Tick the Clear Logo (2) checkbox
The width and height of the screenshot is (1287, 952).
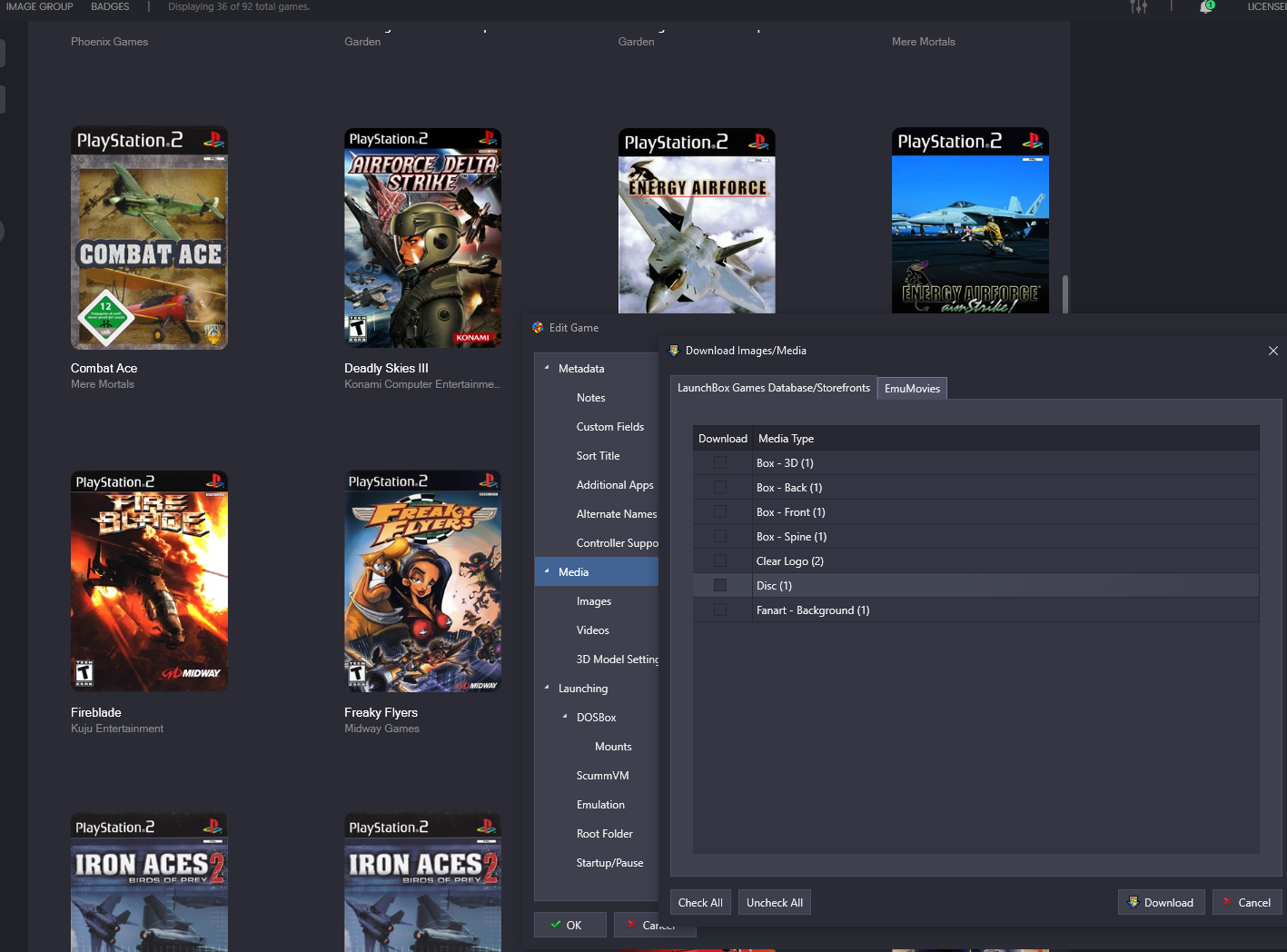tap(720, 560)
